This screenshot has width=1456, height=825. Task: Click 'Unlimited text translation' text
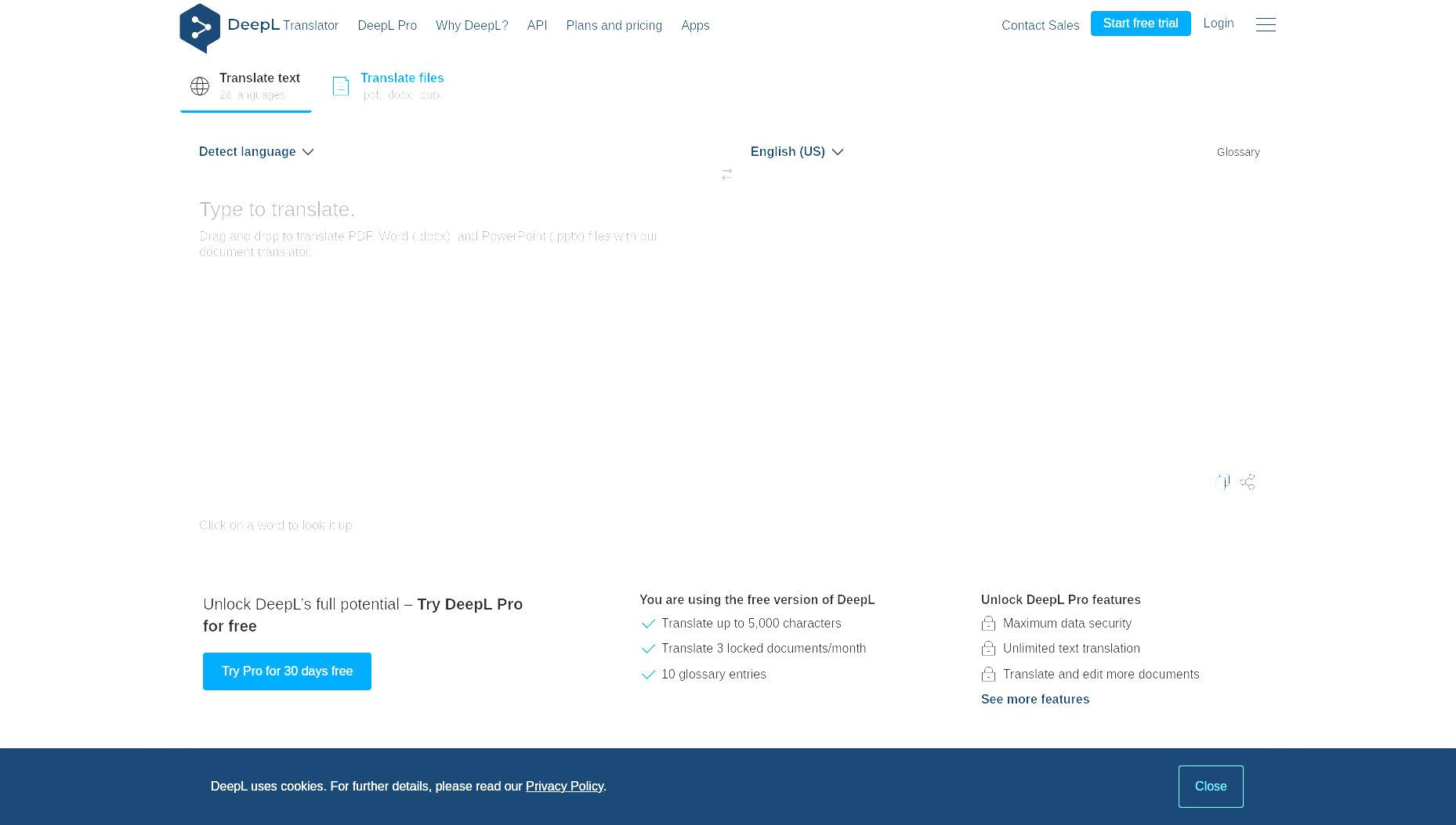[x=1071, y=649]
